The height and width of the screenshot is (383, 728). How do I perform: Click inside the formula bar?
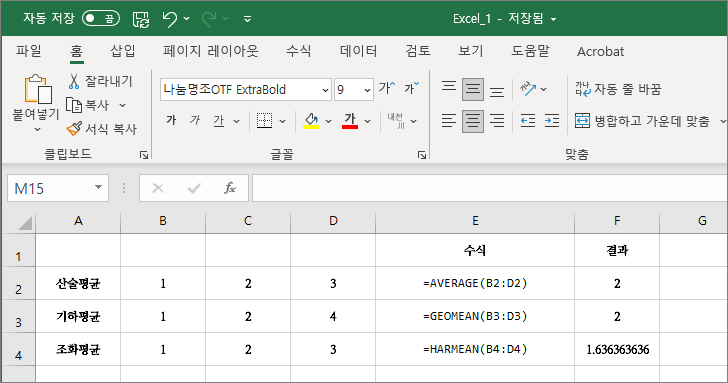click(490, 188)
